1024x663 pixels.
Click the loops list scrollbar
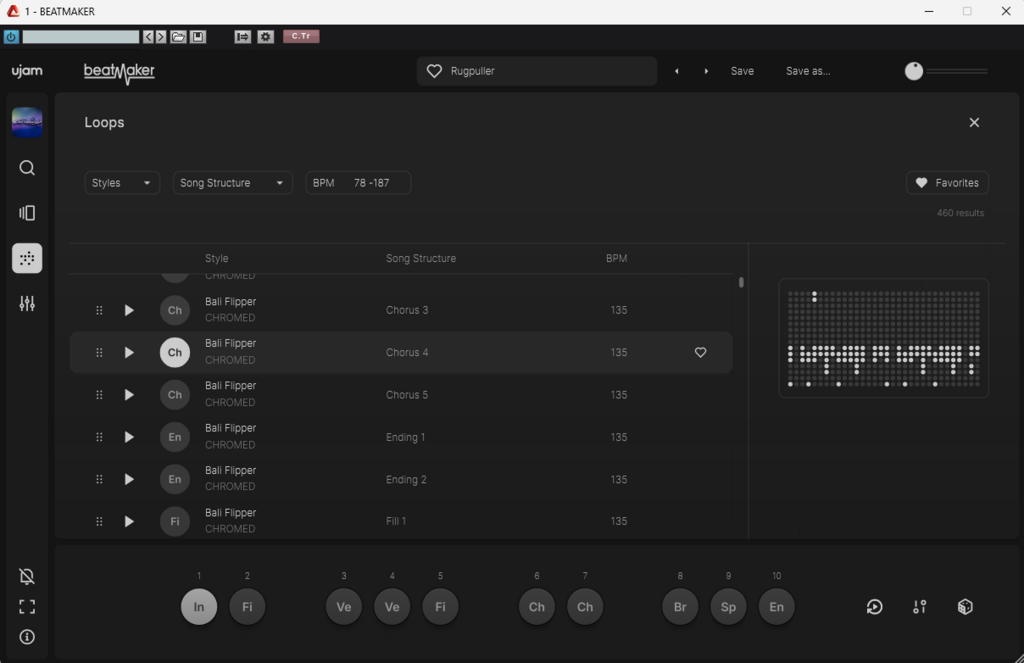pyautogui.click(x=741, y=283)
